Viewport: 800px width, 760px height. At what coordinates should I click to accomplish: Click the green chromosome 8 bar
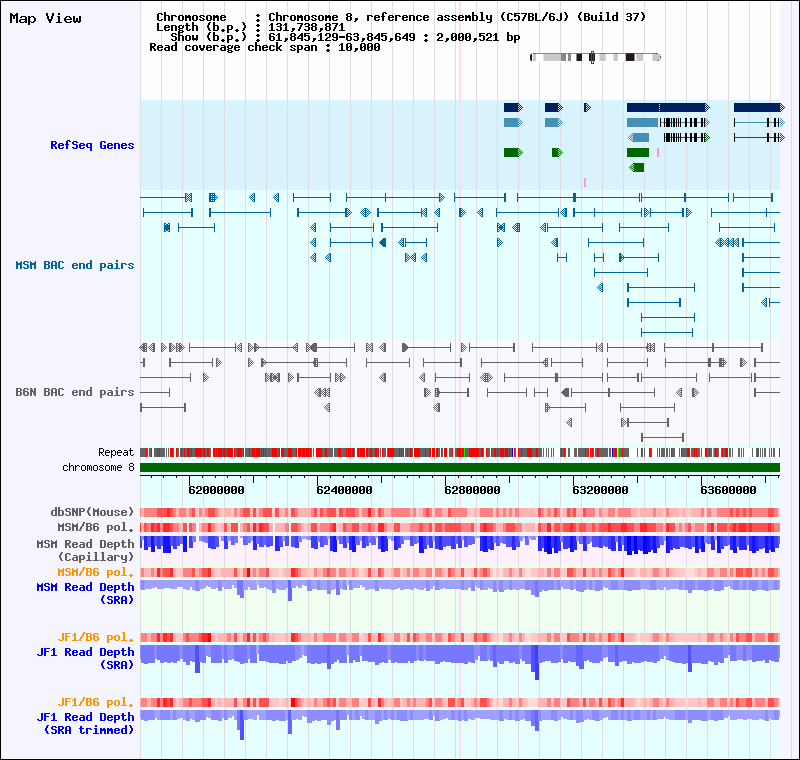point(460,468)
